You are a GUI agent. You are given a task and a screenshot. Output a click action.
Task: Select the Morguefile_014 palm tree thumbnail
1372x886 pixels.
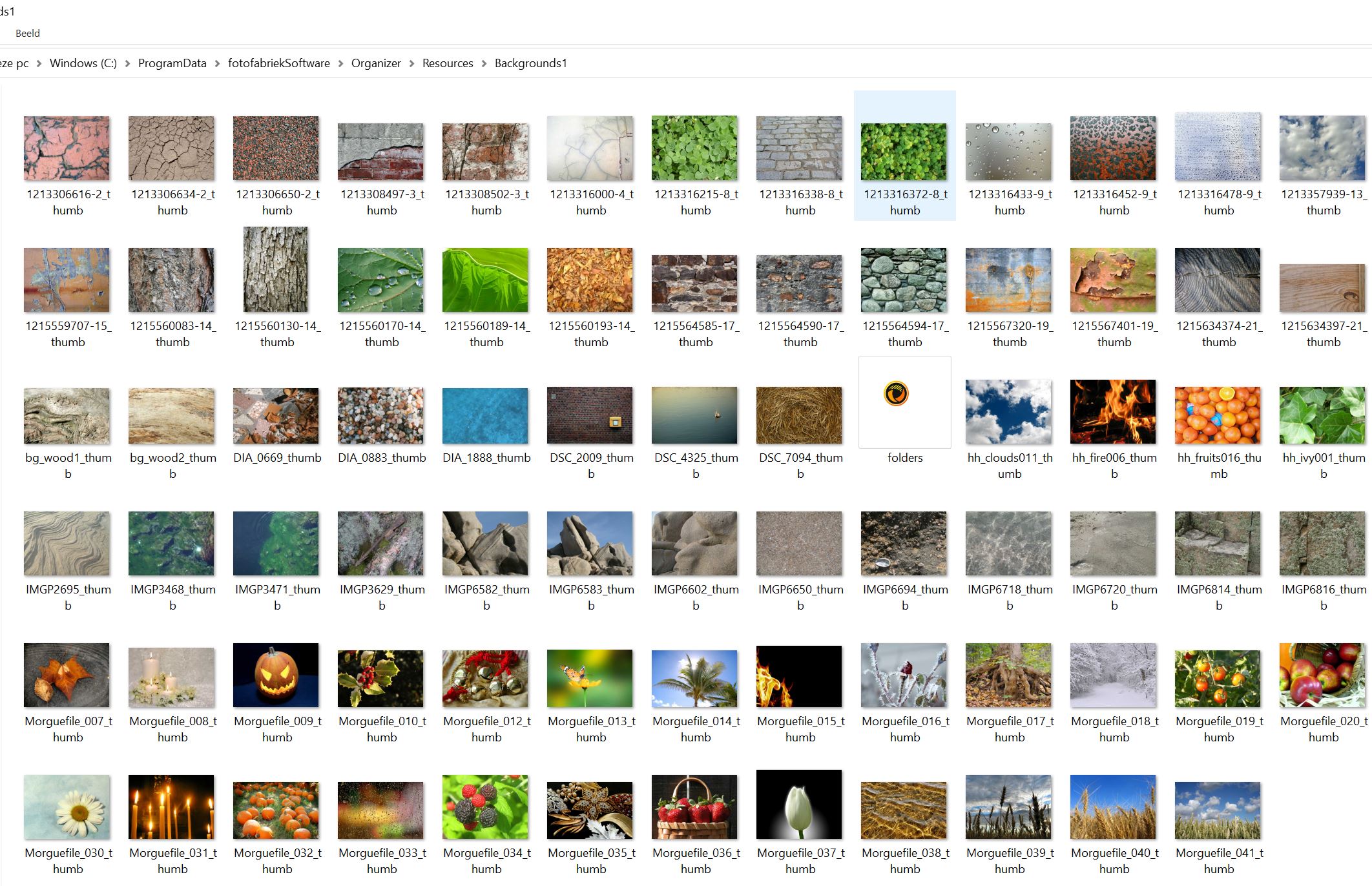tap(694, 678)
